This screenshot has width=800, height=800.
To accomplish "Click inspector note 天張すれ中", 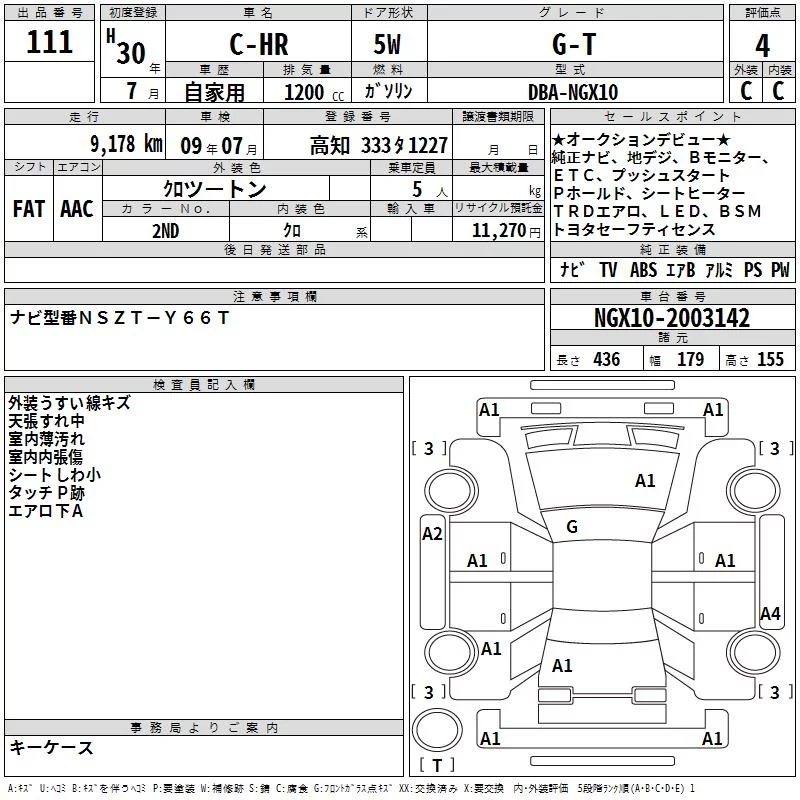I will (x=46, y=421).
